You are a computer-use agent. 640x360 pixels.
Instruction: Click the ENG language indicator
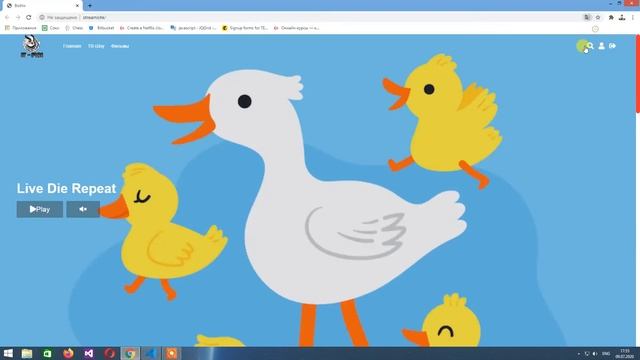coord(606,353)
